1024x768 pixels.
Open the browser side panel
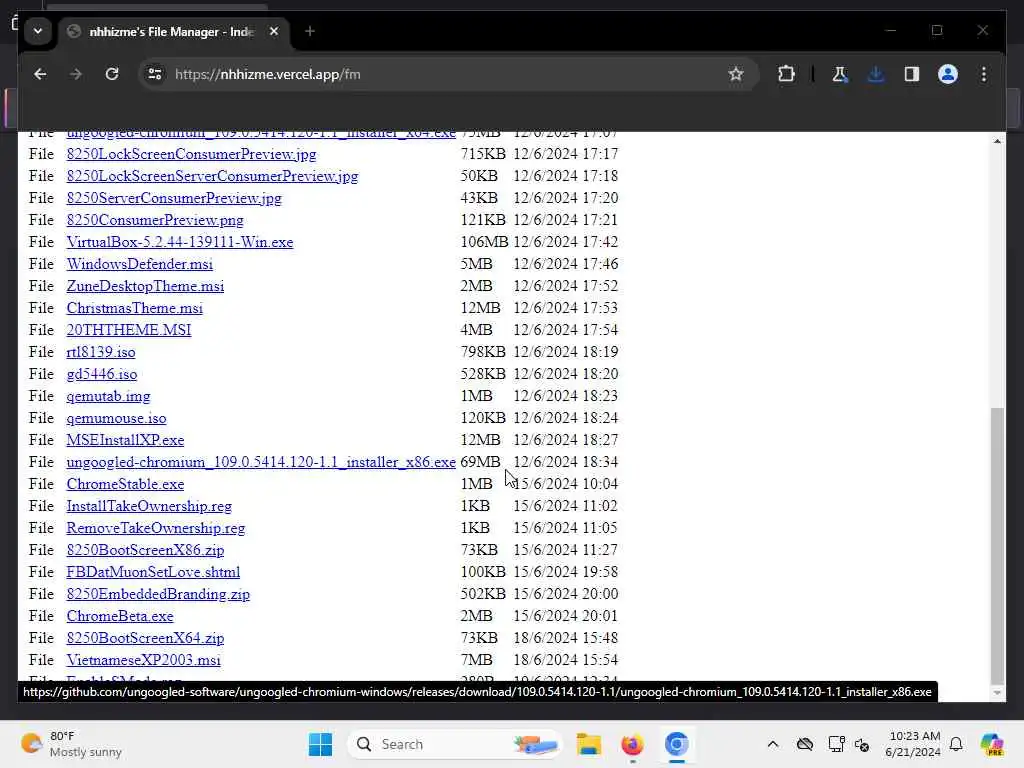point(912,74)
